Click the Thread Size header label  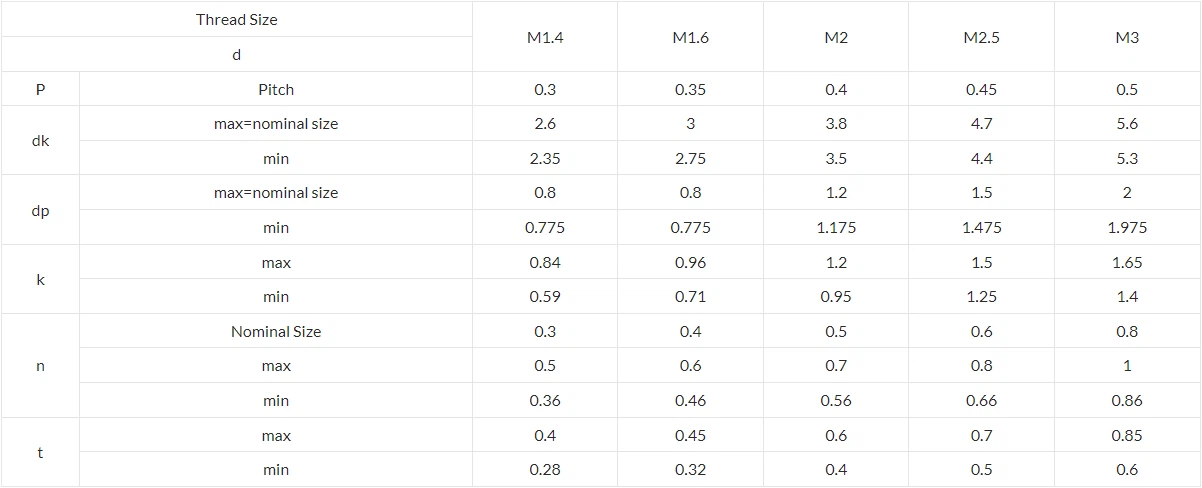[x=237, y=20]
